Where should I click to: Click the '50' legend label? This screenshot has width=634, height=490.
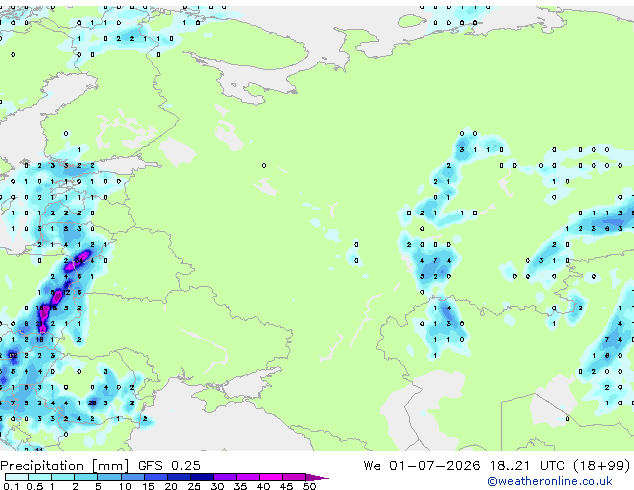pos(309,486)
